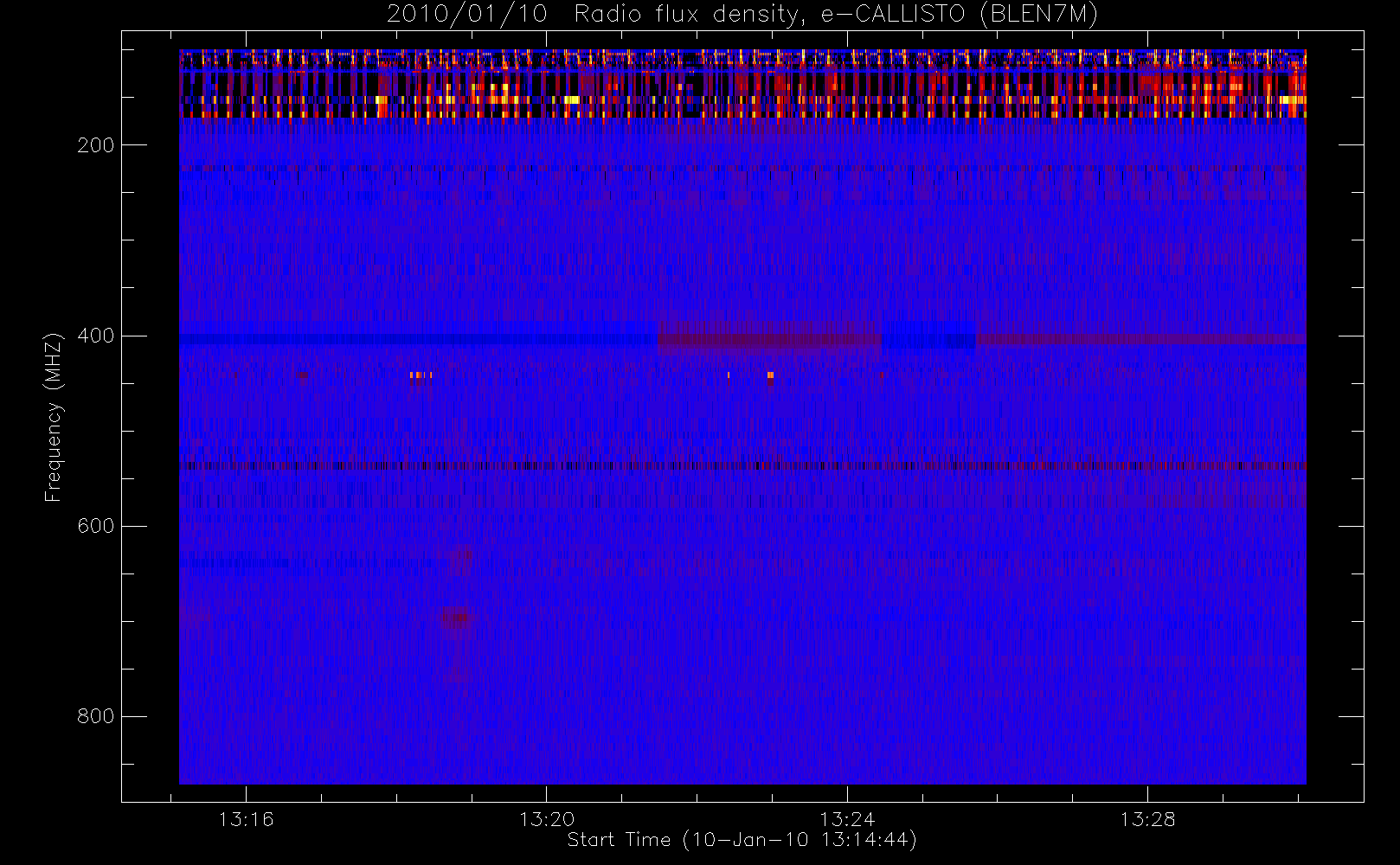Screen dimensions: 1400x865
Task: Click the 13:16 time tick label
Action: click(x=246, y=819)
